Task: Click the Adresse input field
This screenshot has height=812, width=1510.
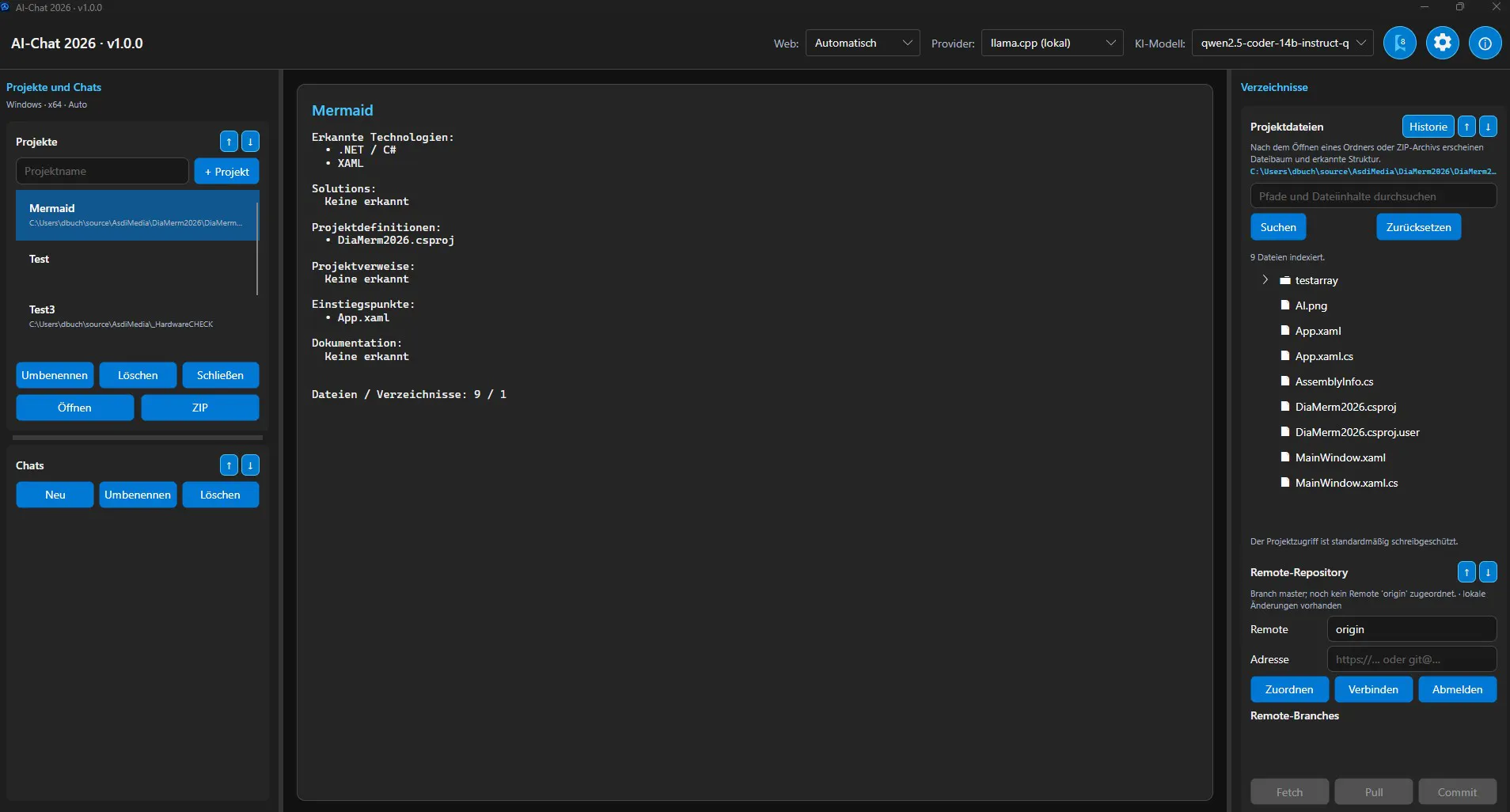Action: 1411,659
